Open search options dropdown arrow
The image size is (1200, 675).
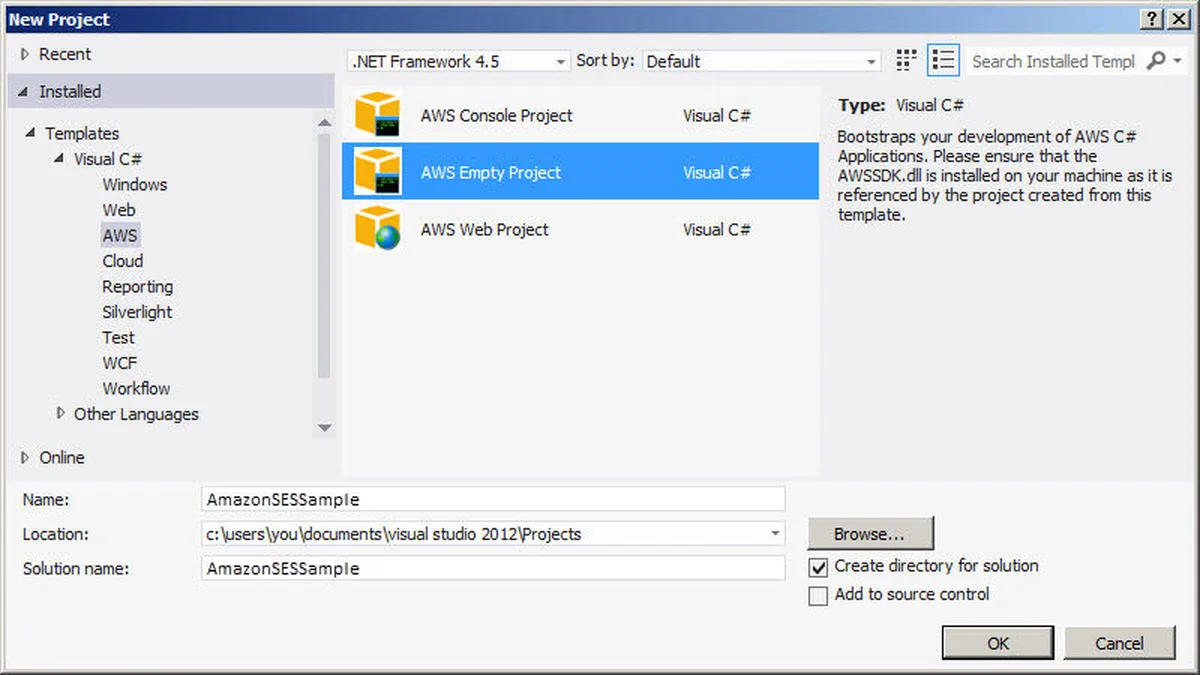1177,61
